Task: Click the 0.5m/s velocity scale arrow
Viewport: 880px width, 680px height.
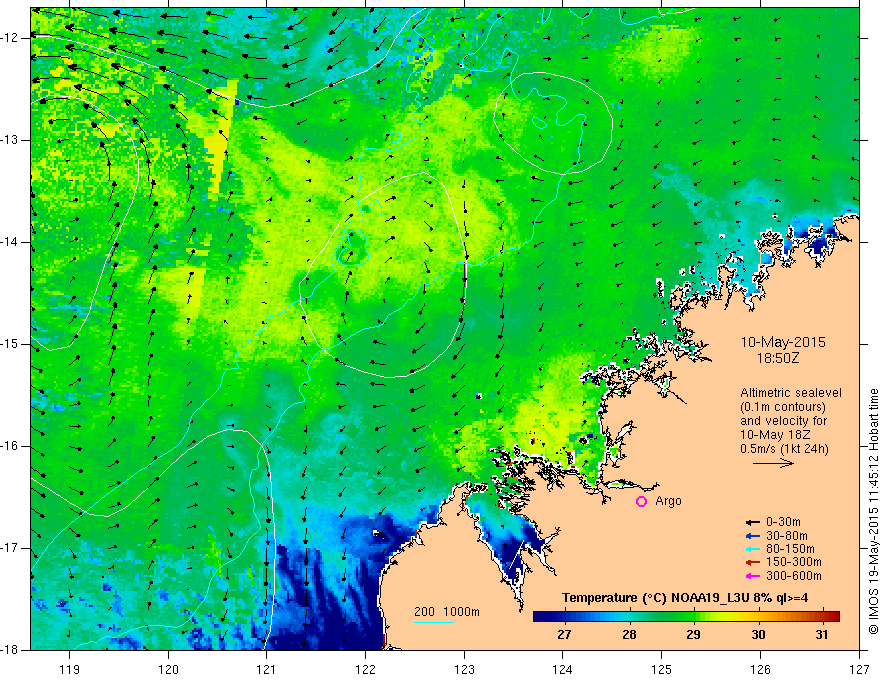Action: (x=773, y=463)
